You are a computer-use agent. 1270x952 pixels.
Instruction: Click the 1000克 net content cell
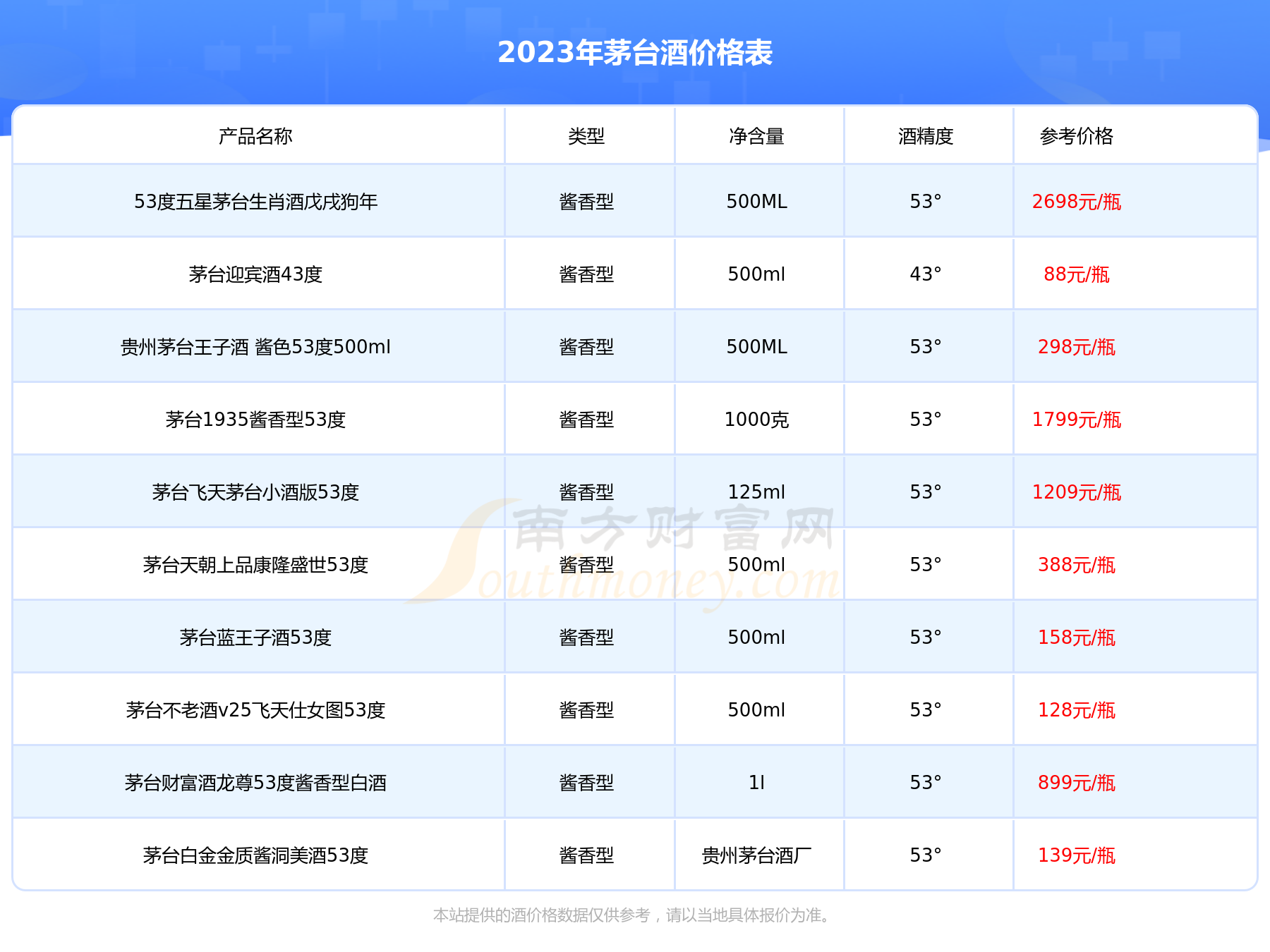[756, 420]
